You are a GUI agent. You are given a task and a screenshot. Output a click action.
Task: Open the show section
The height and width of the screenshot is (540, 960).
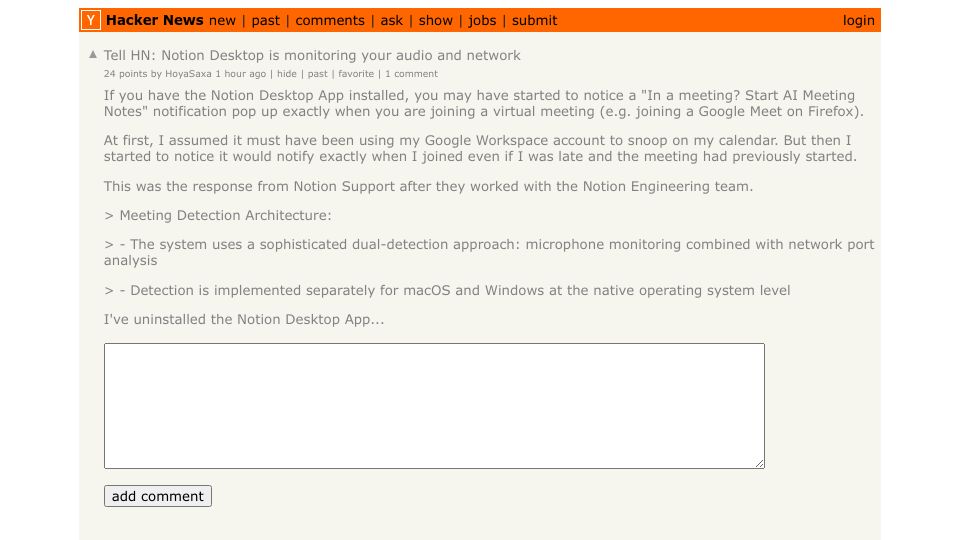435,21
